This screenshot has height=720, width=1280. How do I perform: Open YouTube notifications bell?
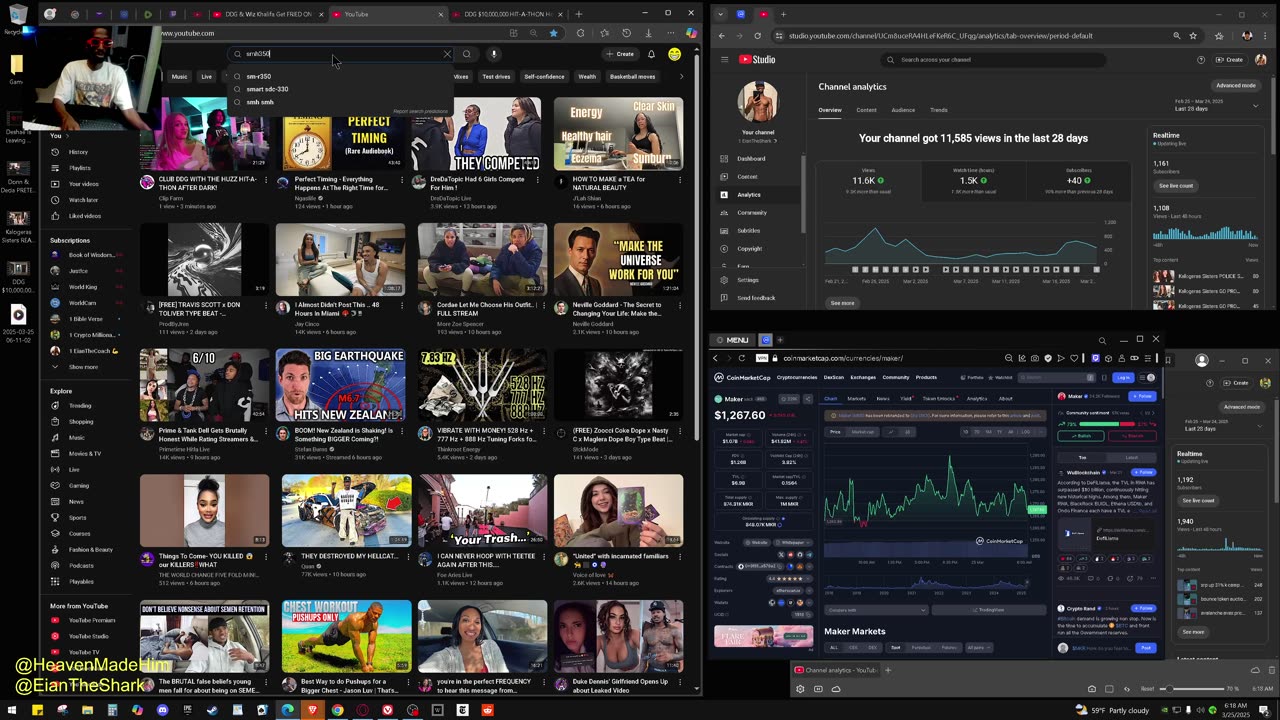pos(651,54)
